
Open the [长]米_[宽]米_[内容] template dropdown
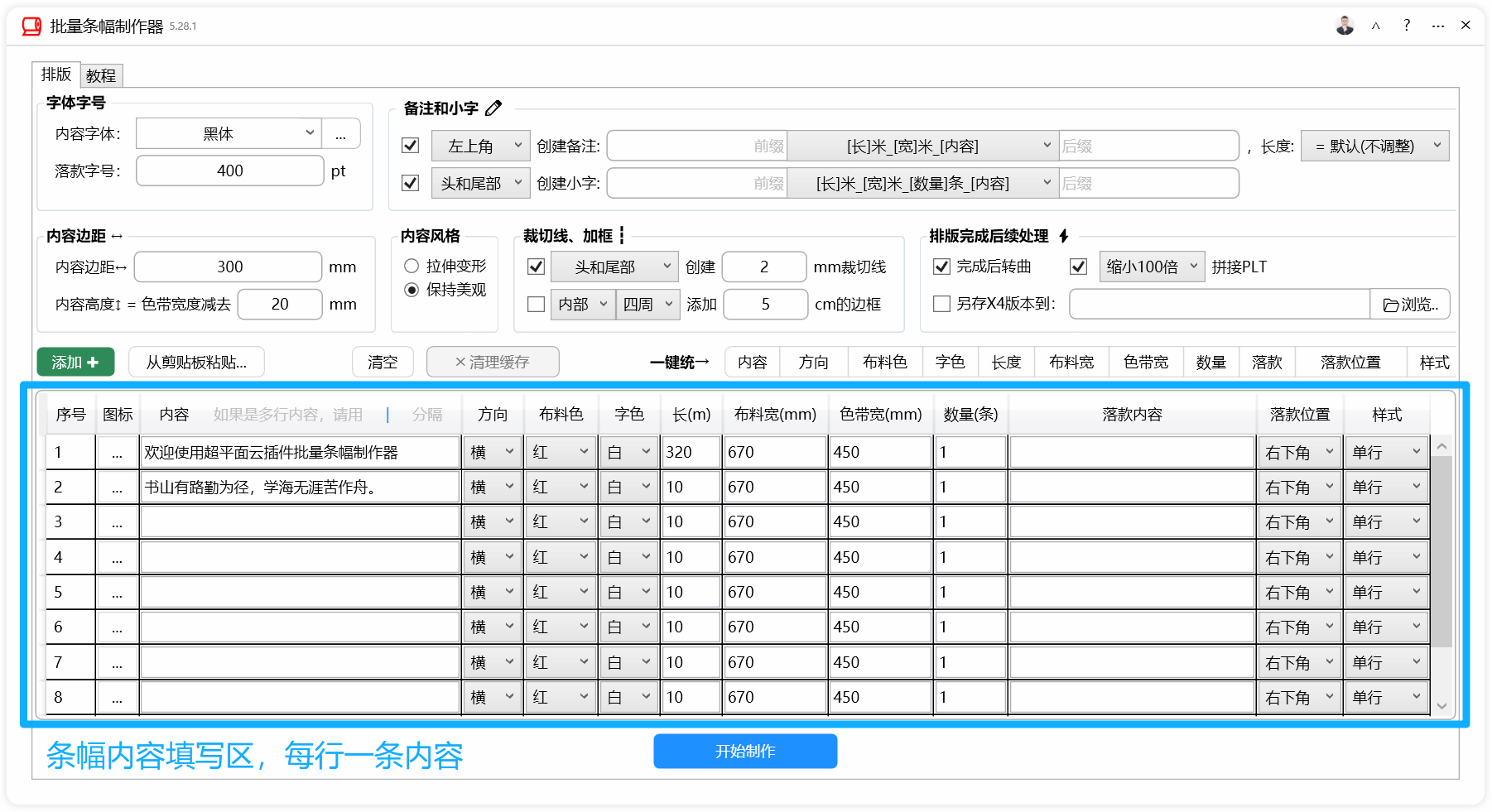[922, 146]
